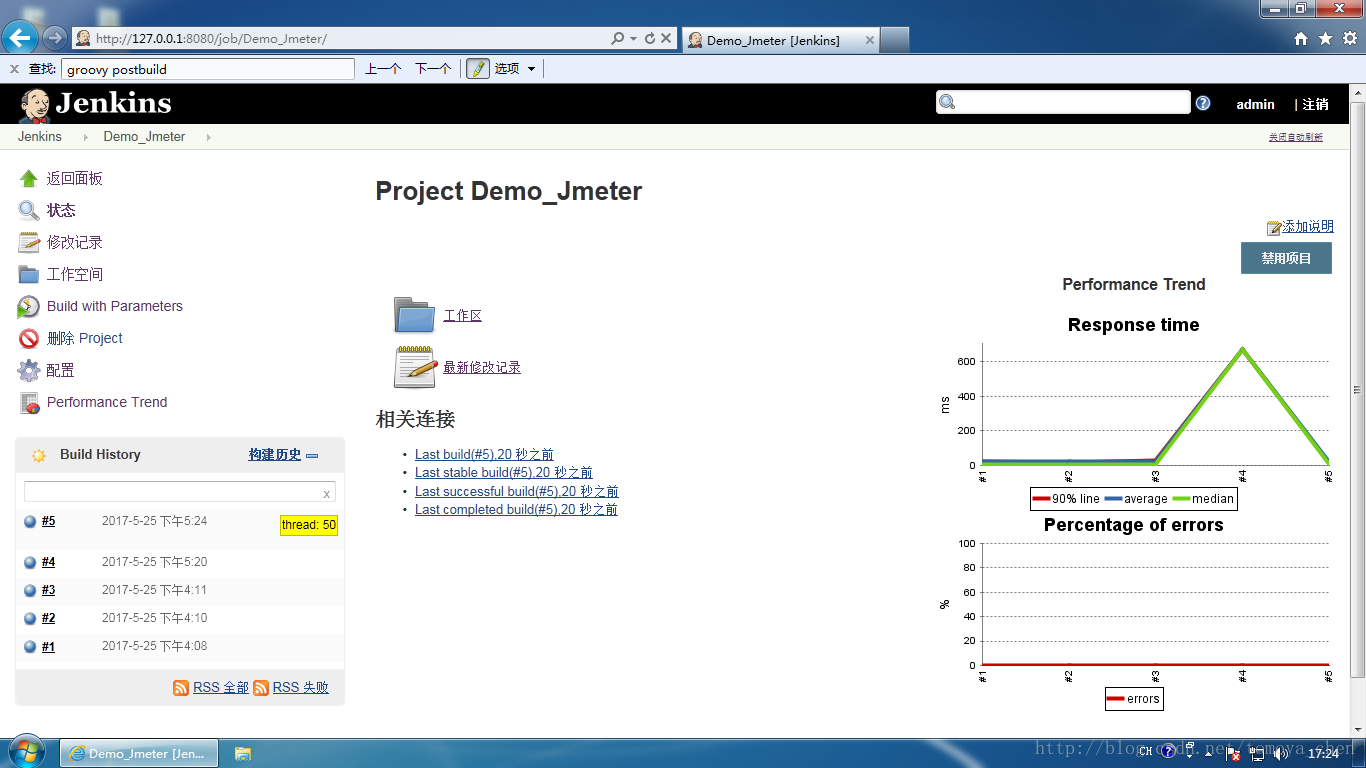1366x768 pixels.
Task: Click the RSS icon beside RSS 失败
Action: point(261,688)
